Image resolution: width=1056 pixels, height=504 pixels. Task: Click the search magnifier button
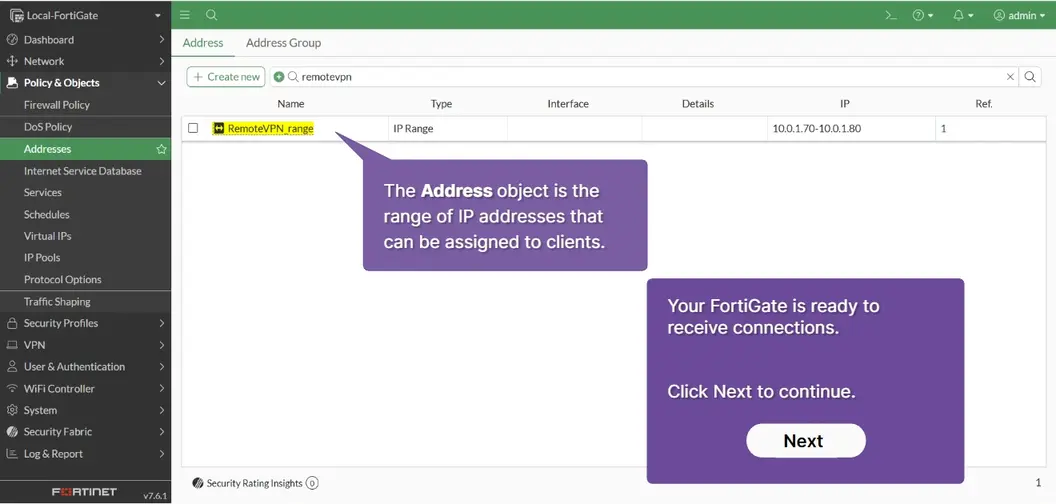coord(1030,77)
